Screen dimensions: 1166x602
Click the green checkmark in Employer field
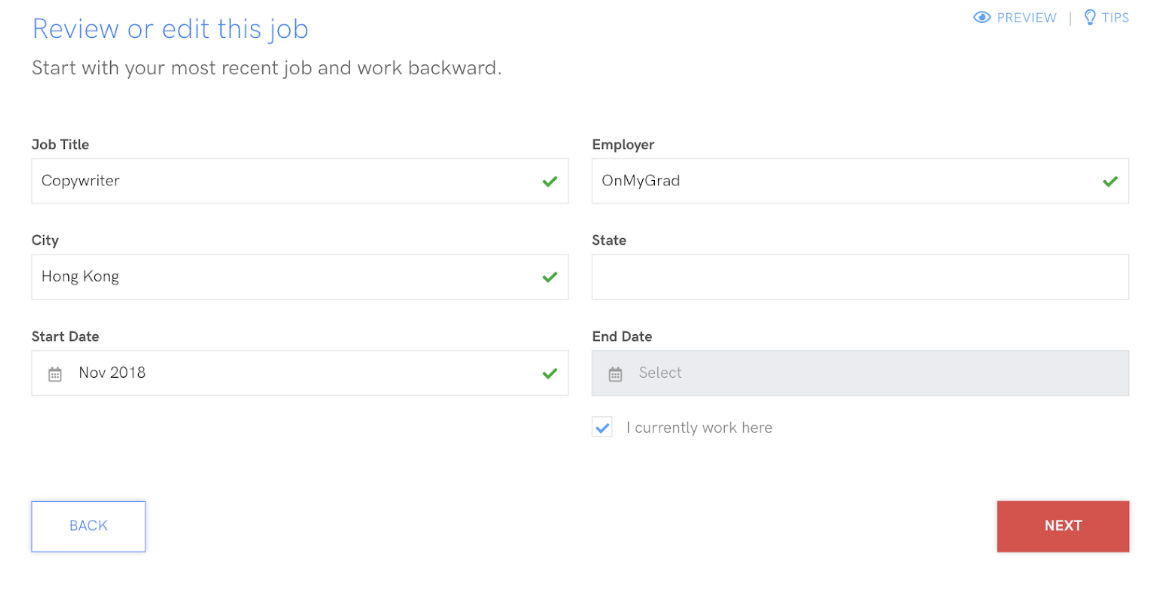(x=1109, y=182)
